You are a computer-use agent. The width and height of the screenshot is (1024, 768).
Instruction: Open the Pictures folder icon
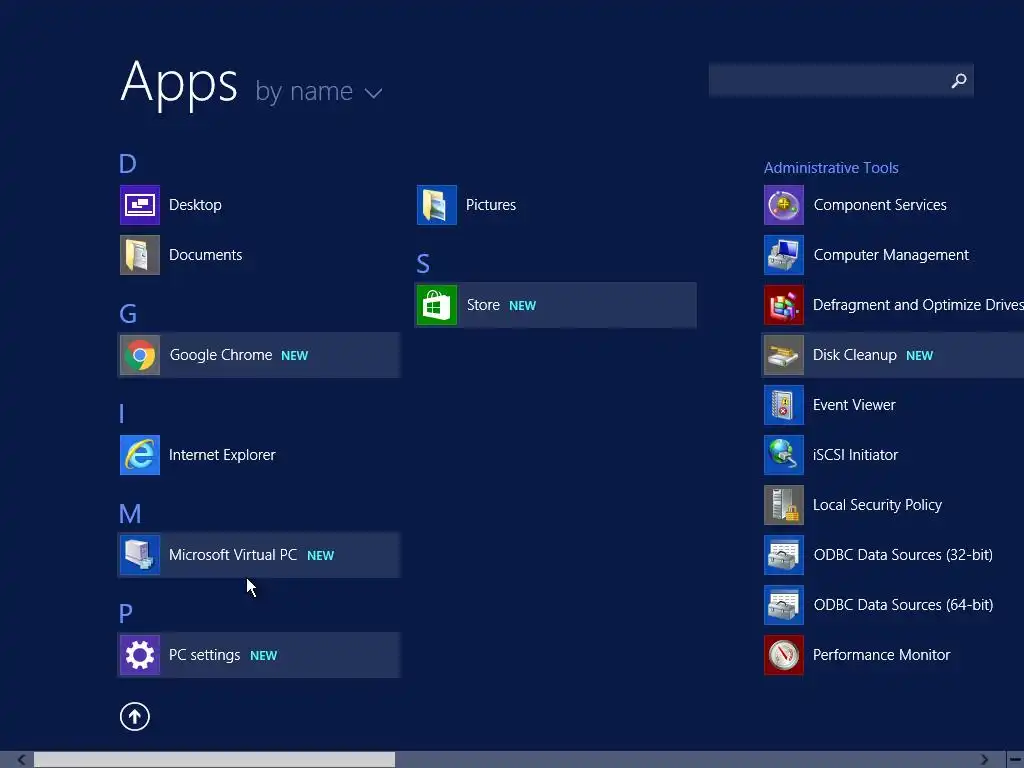tap(437, 205)
